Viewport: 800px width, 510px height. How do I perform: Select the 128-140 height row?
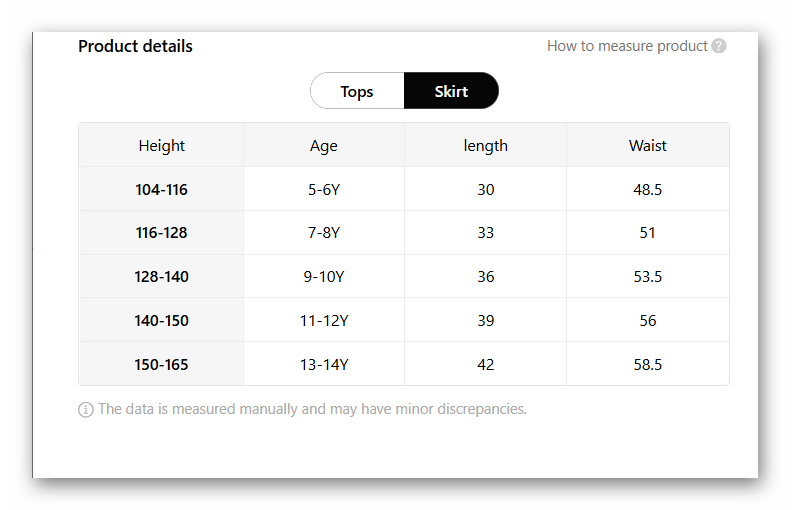tap(162, 277)
